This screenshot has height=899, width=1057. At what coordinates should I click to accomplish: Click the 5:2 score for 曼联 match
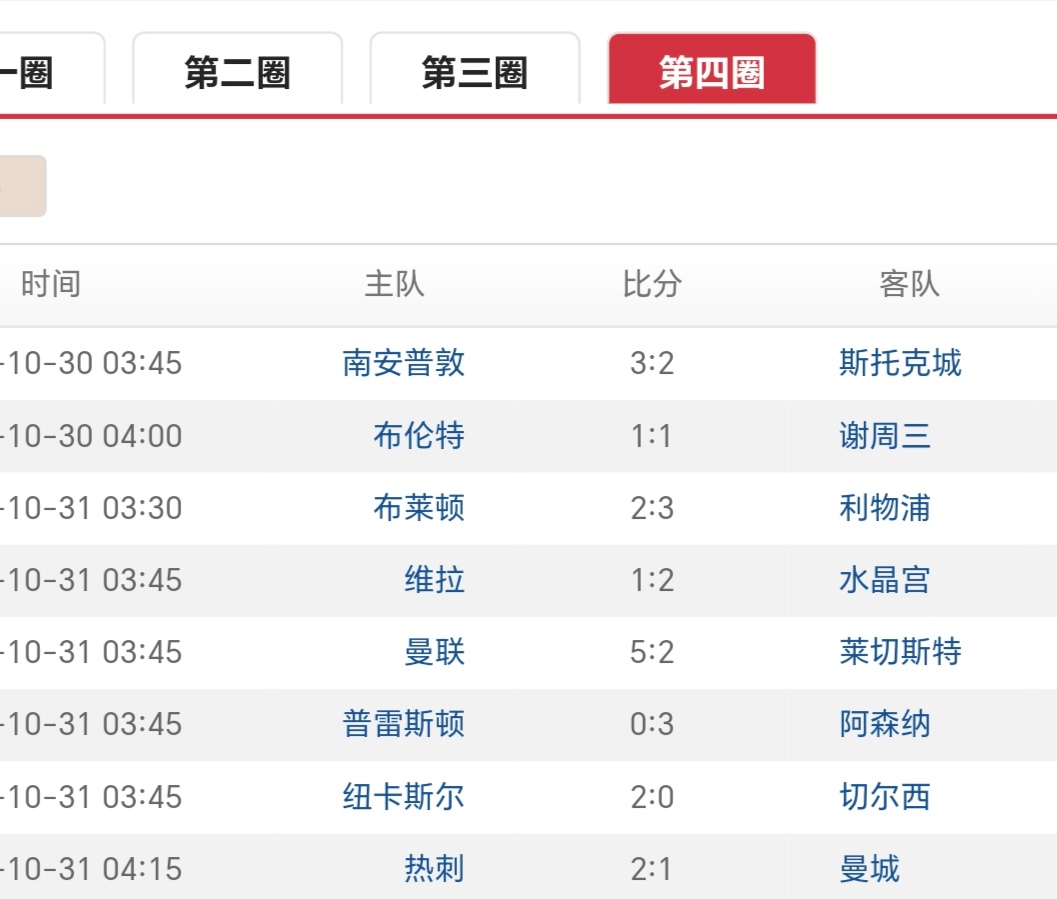pyautogui.click(x=652, y=652)
